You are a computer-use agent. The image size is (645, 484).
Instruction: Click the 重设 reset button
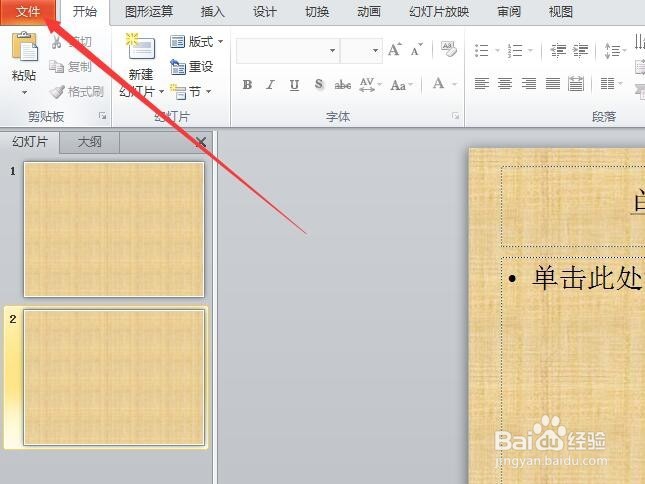191,67
